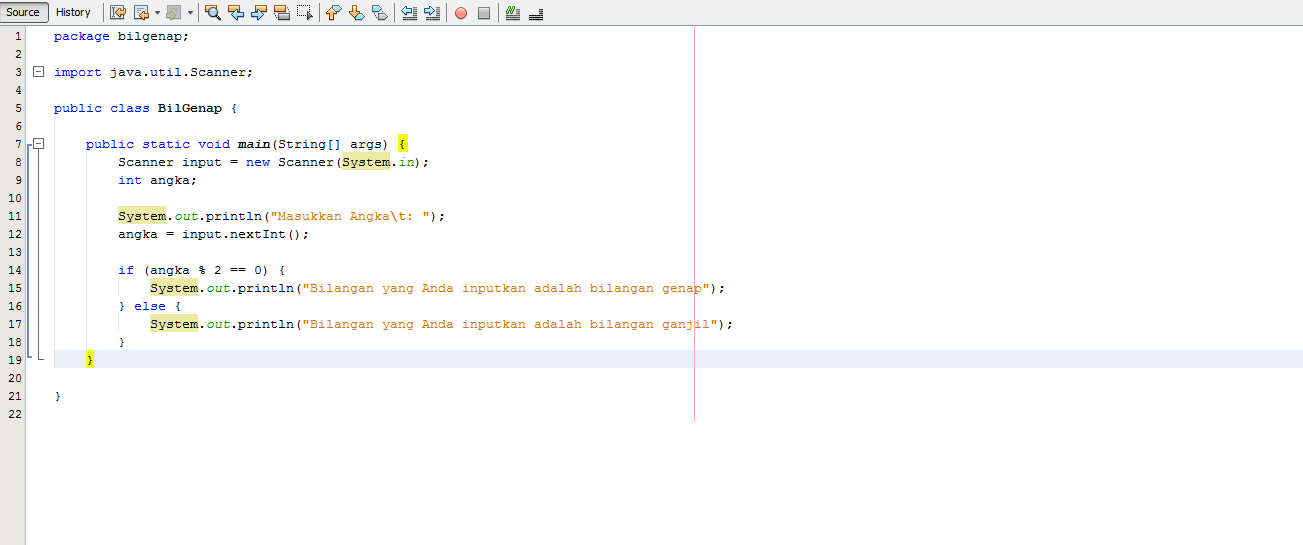Click string ending with 'bilangan ganjil'
The width and height of the screenshot is (1303, 545).
click(511, 324)
